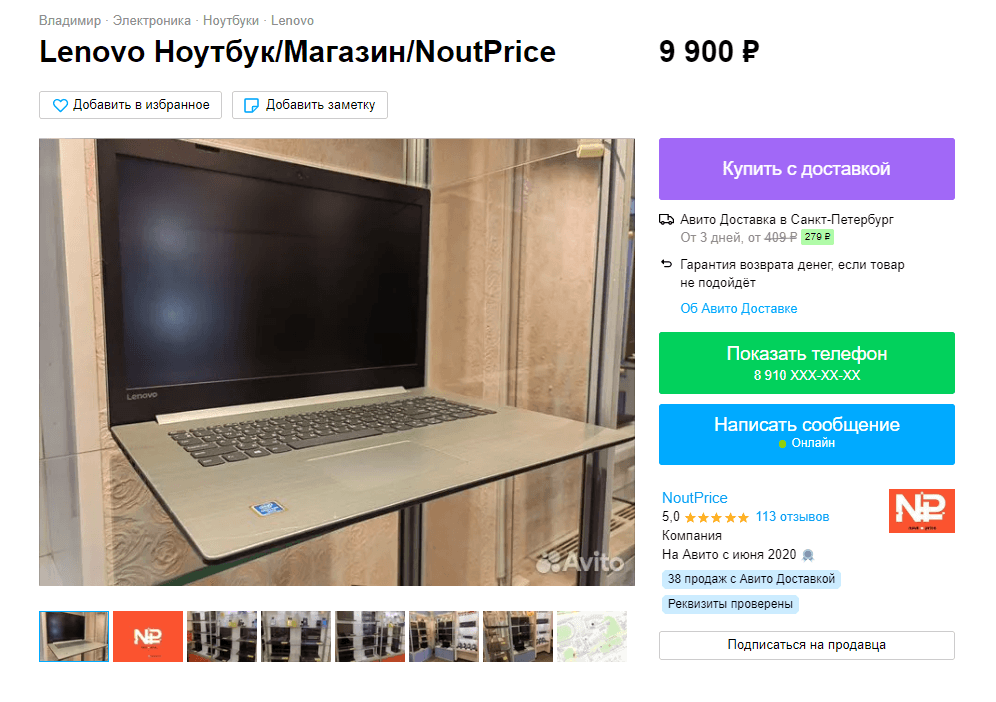Click the heart icon to favorite listing
Image resolution: width=996 pixels, height=702 pixels.
point(60,105)
